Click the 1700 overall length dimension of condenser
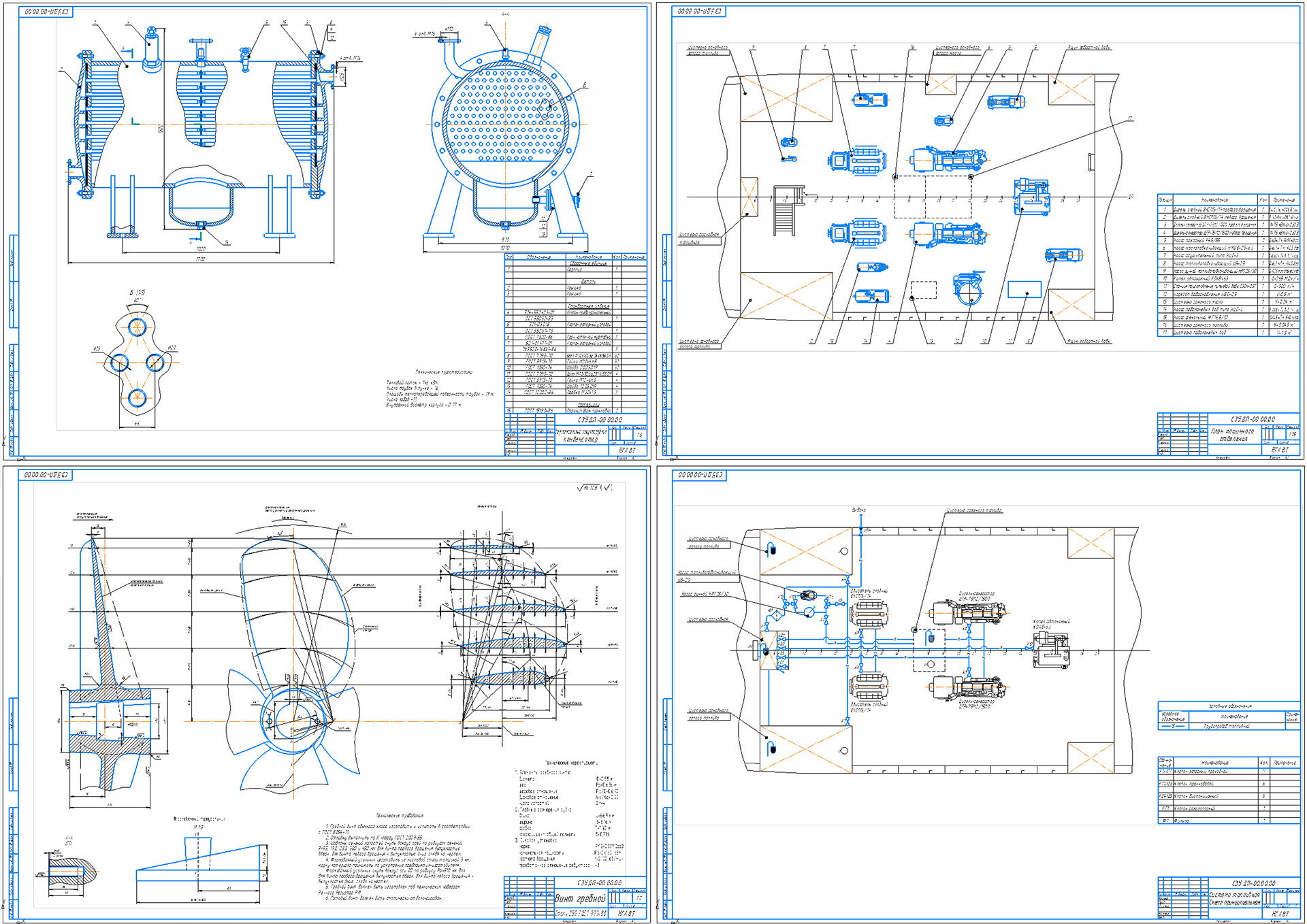 click(201, 259)
